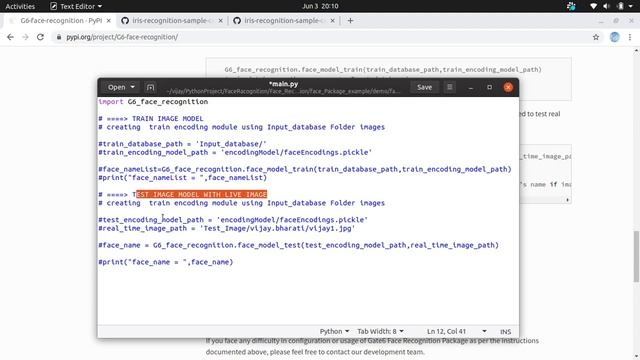
Task: Open the browser profile avatar
Action: (x=615, y=37)
